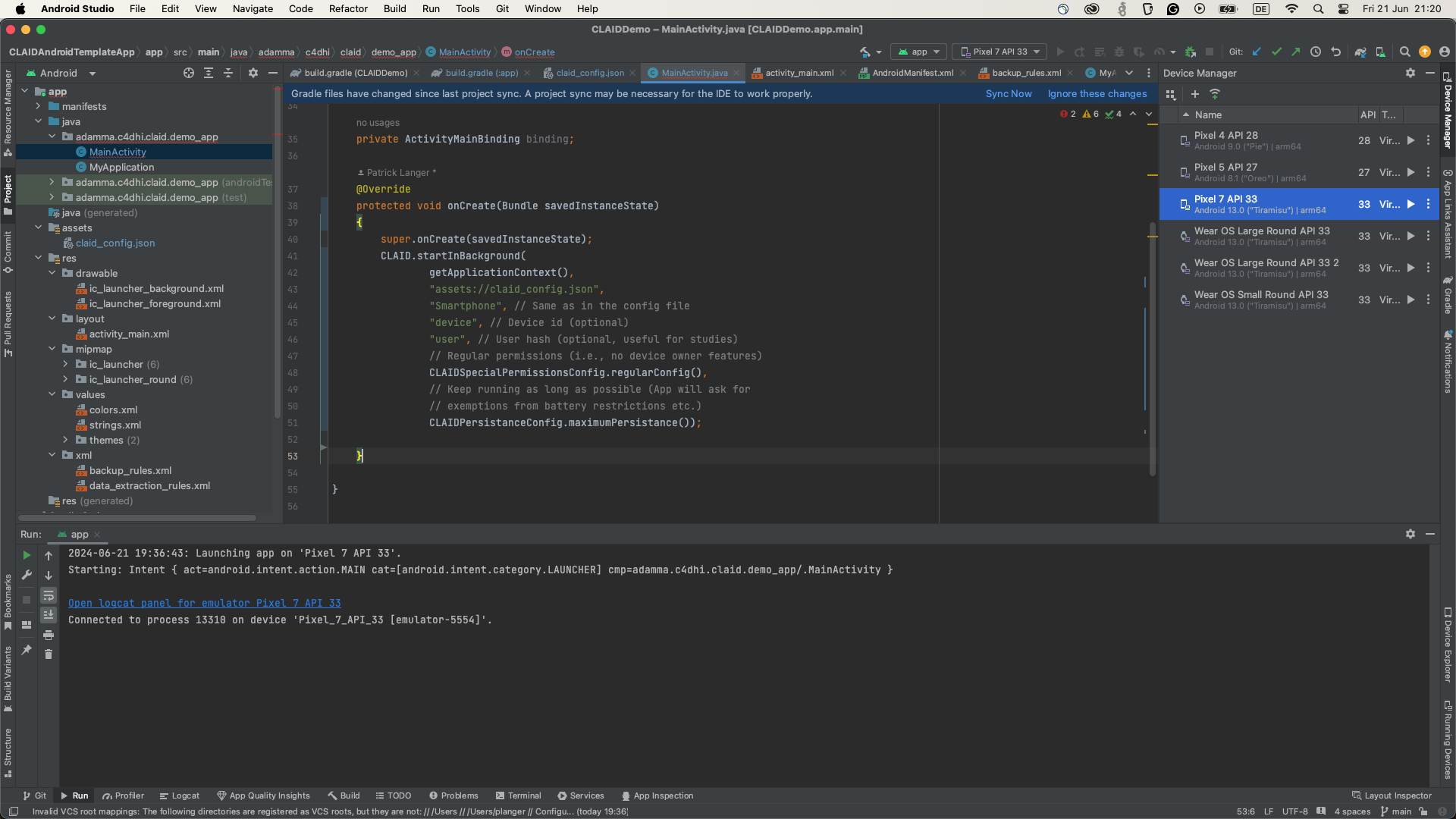Expand the ic_launcher_round mipmap group
1456x819 pixels.
[65, 380]
